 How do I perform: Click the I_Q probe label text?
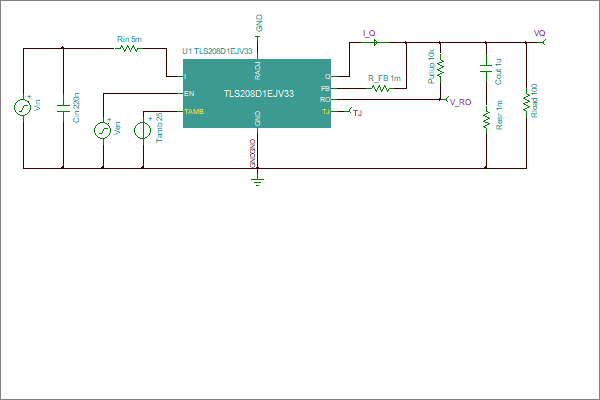pos(369,33)
